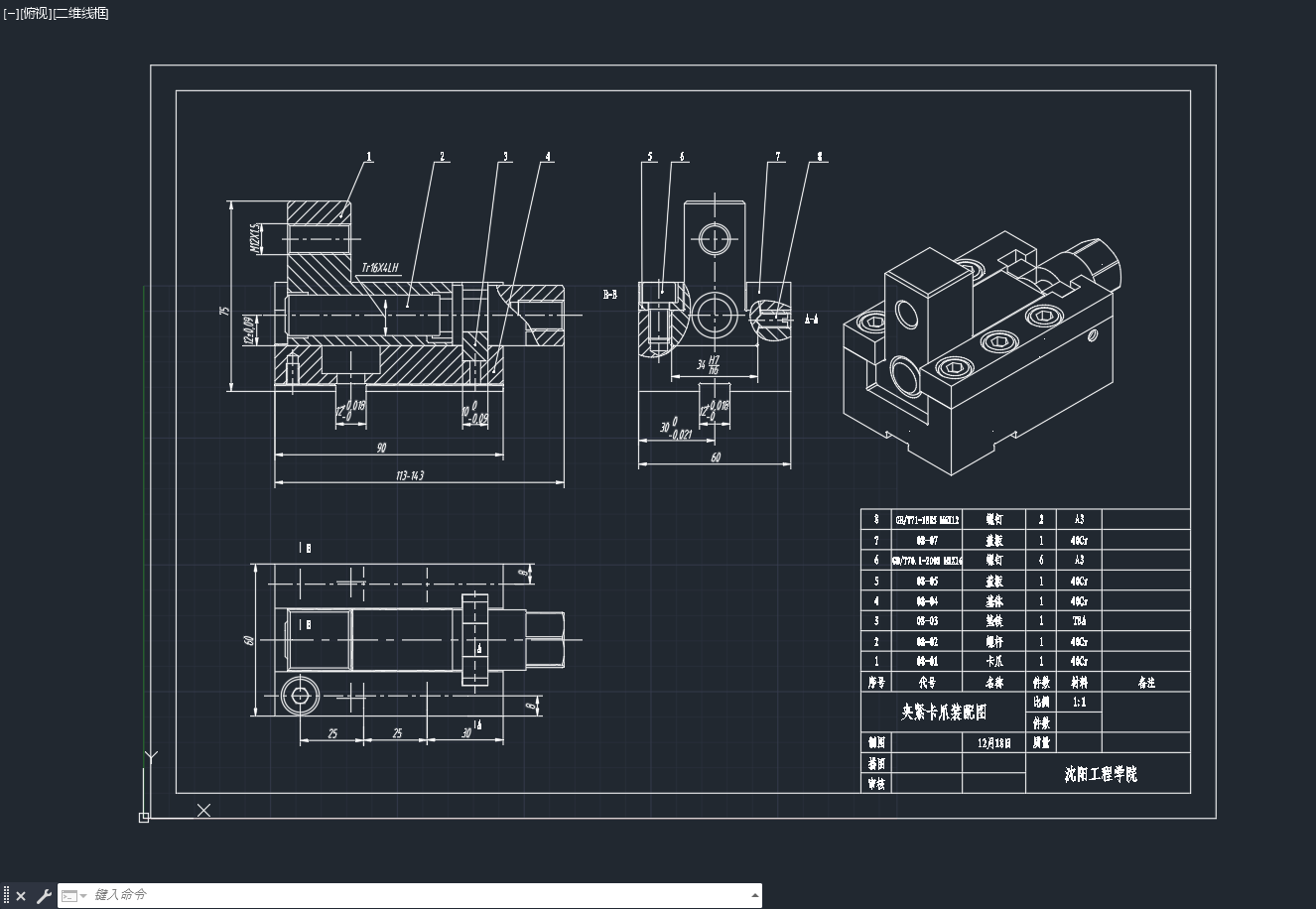1316x909 pixels.
Task: Select the 08-04 part code cell
Action: (927, 600)
